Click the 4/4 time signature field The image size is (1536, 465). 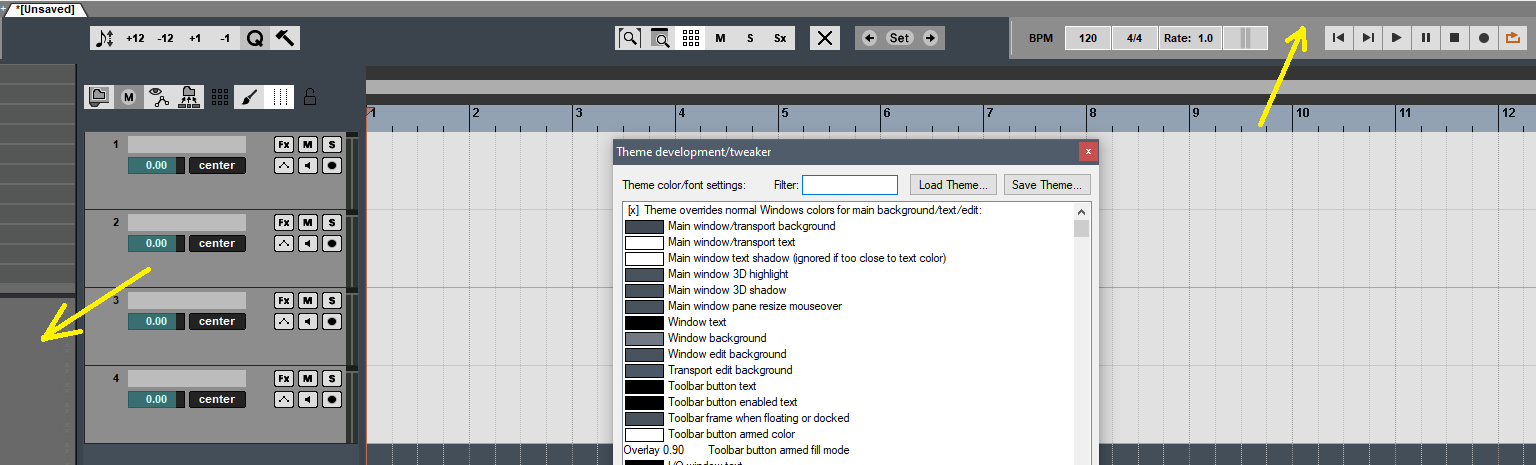coord(1135,38)
